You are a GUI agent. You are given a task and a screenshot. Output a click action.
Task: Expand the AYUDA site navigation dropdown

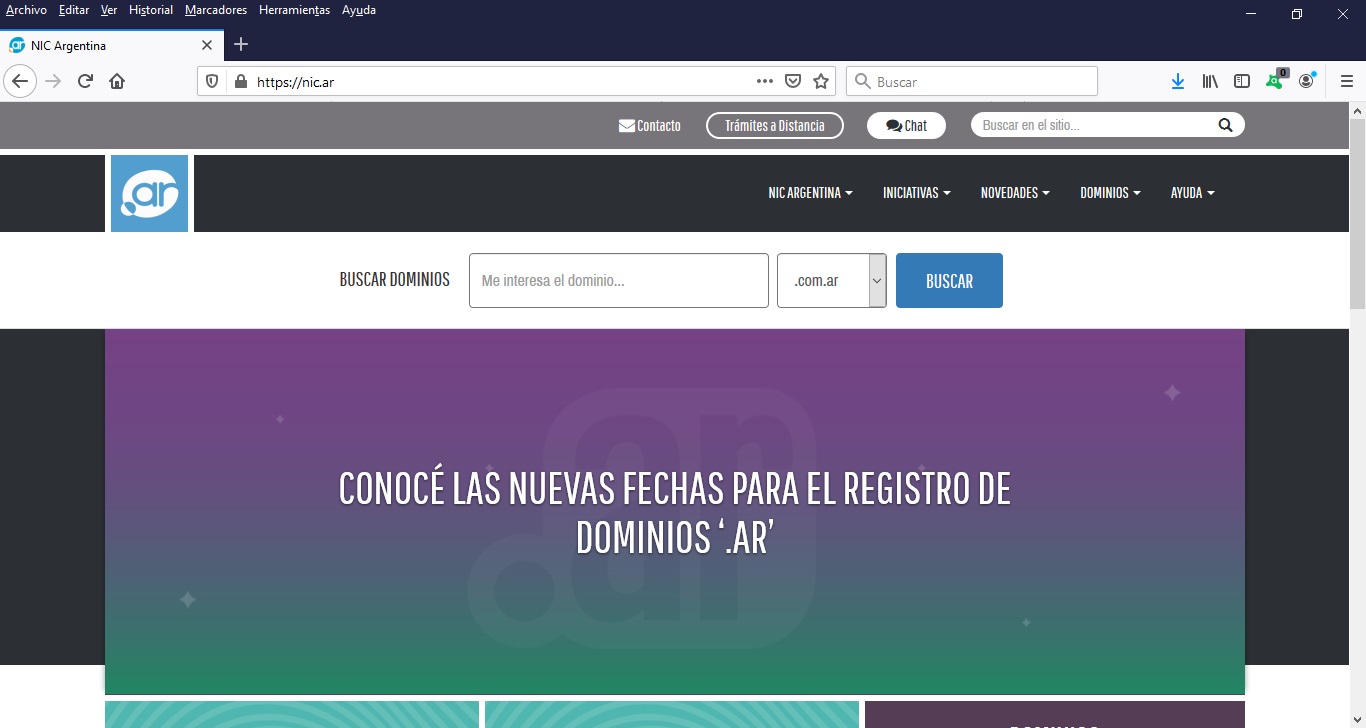click(1192, 193)
